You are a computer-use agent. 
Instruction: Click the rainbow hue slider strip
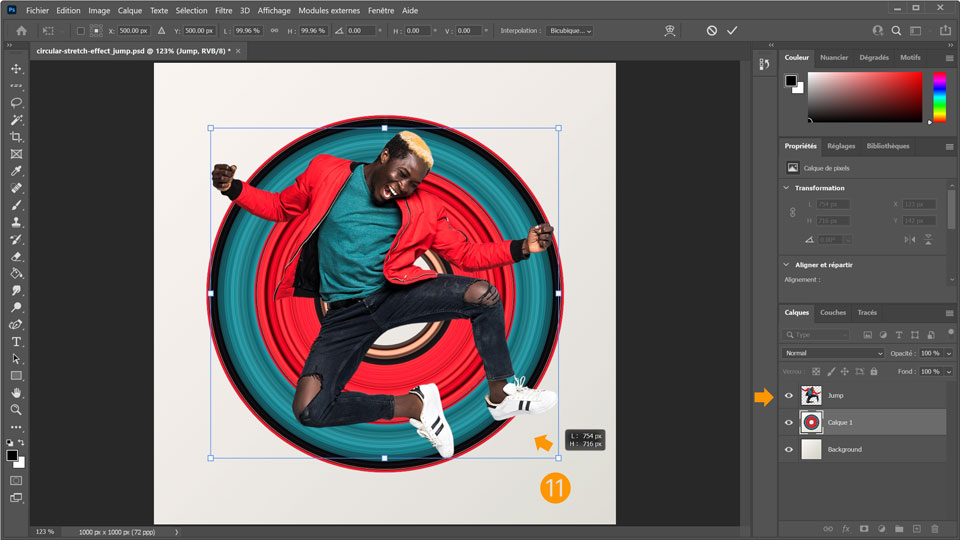coord(939,97)
